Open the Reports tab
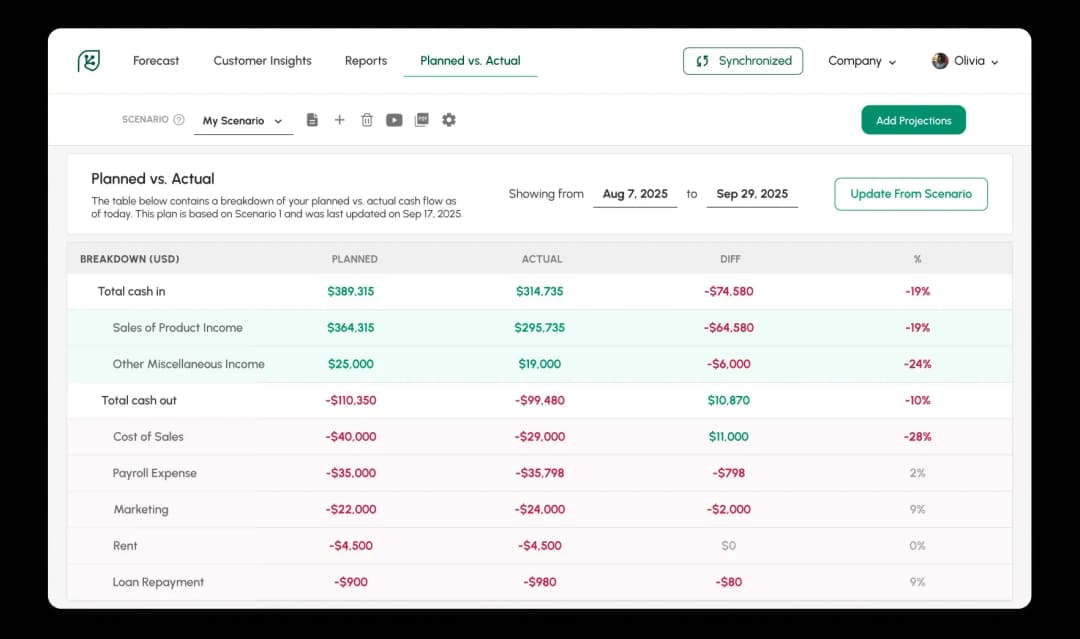1080x639 pixels. click(366, 61)
